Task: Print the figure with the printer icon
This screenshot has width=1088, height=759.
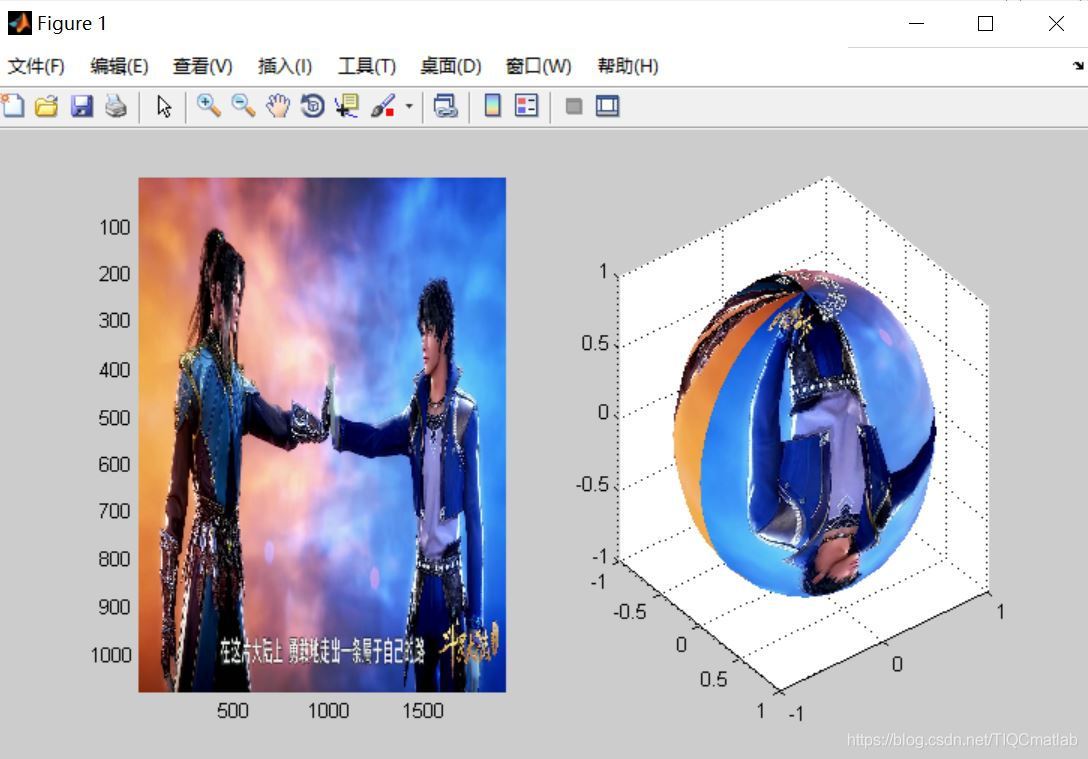Action: (116, 106)
